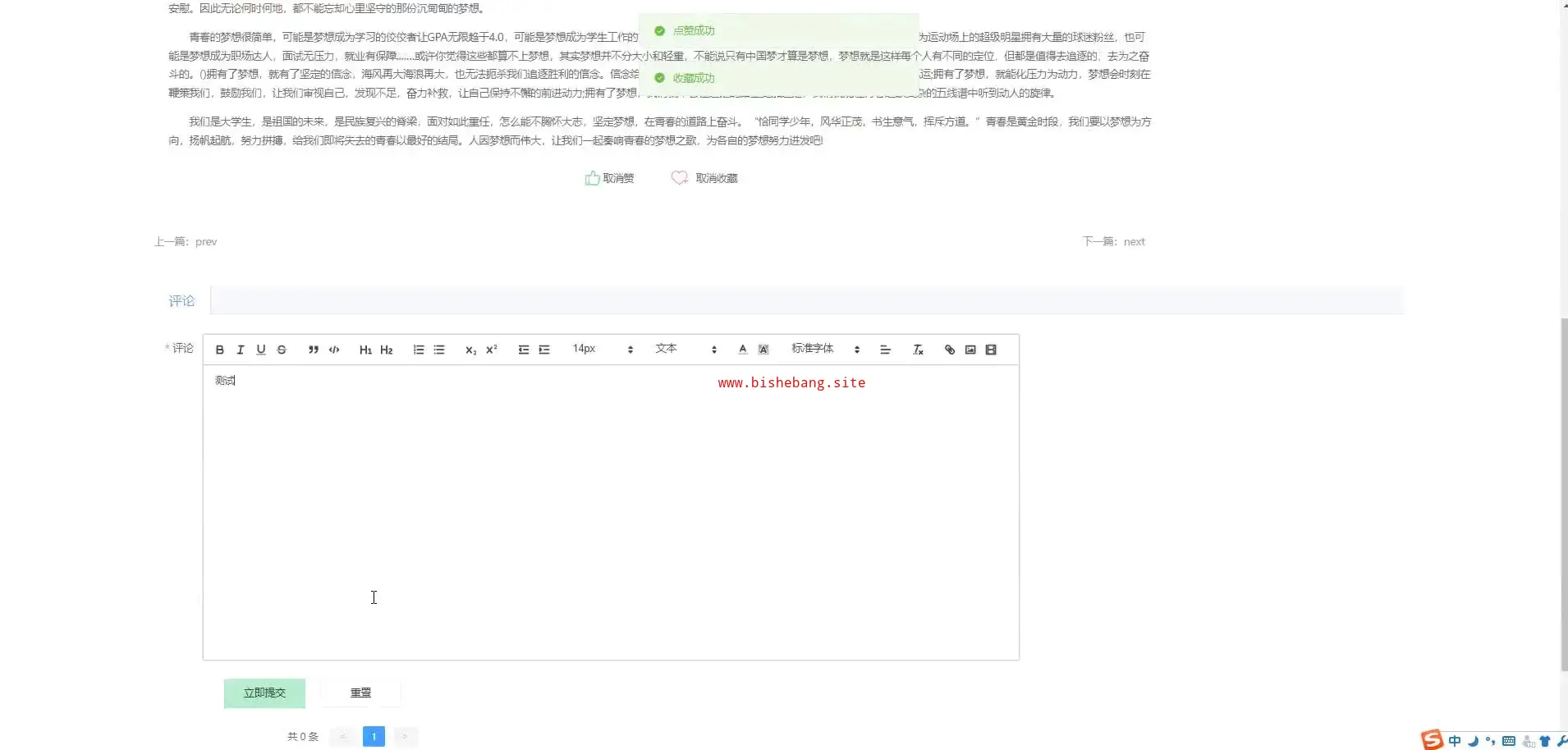The image size is (1568, 750).
Task: Click the 取消赞 unlike button
Action: [609, 178]
